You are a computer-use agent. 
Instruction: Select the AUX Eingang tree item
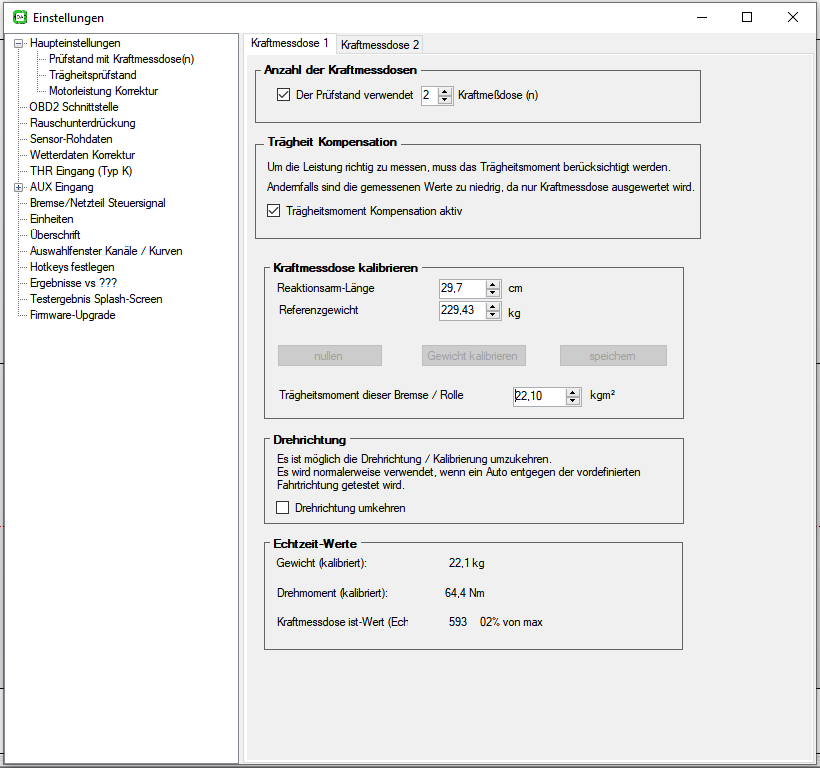coord(62,187)
